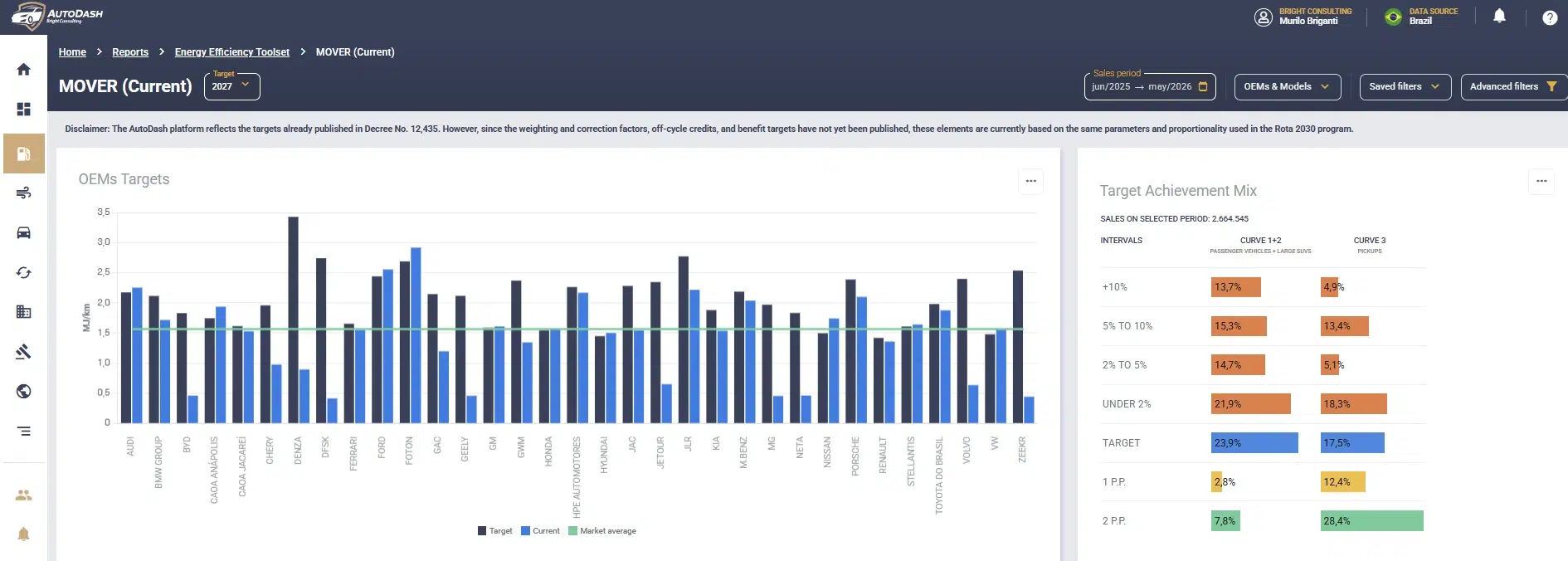Toggle Market average in chart legend
Image resolution: width=1568 pixels, height=561 pixels.
[x=602, y=531]
